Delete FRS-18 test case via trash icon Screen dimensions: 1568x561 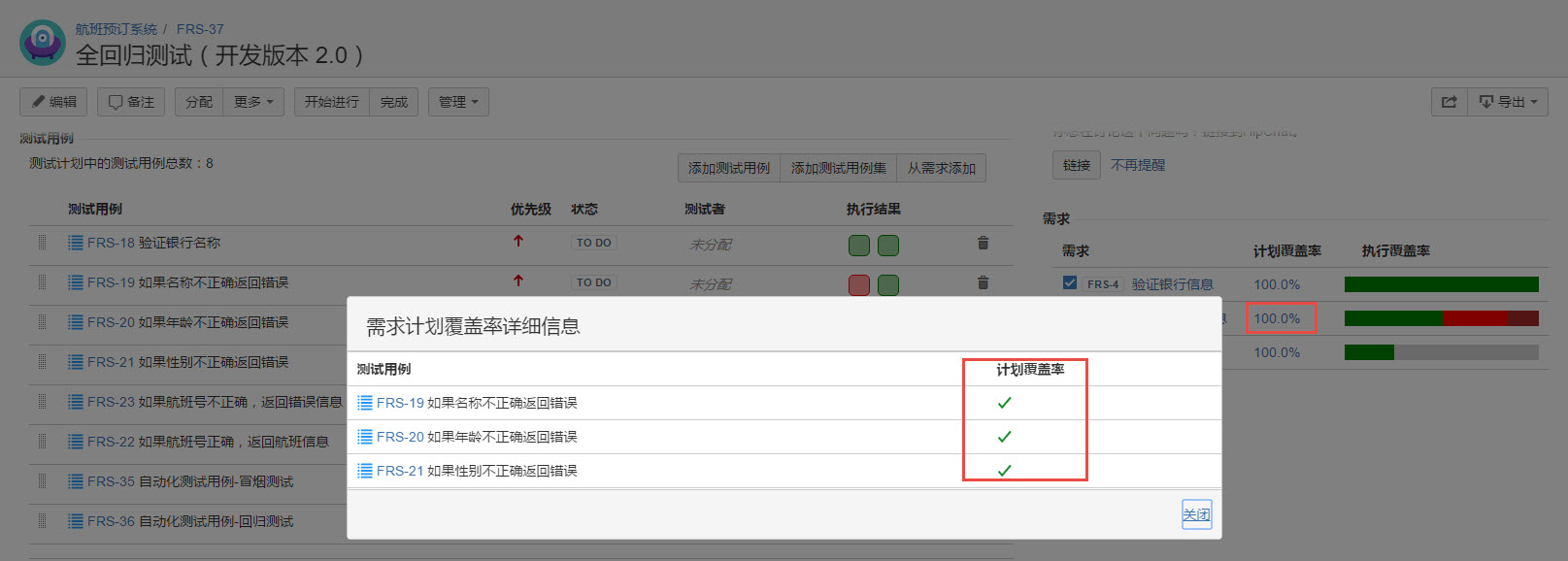983,243
